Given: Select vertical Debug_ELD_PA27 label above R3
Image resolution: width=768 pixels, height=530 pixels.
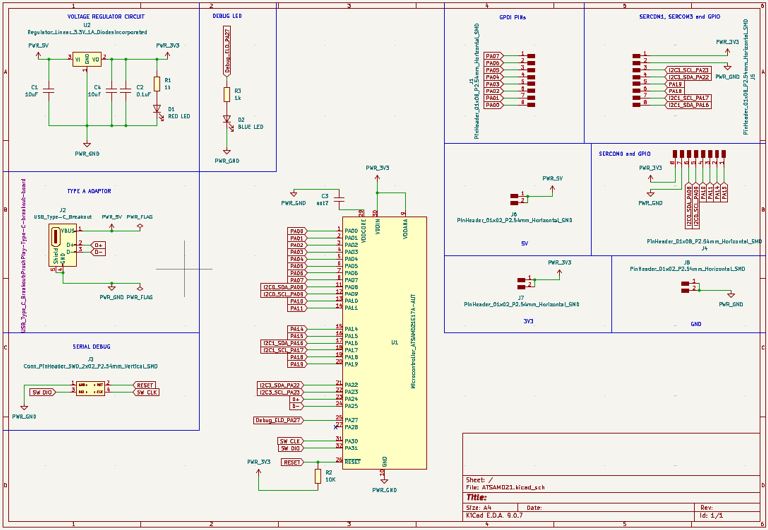Looking at the screenshot, I should click(227, 51).
